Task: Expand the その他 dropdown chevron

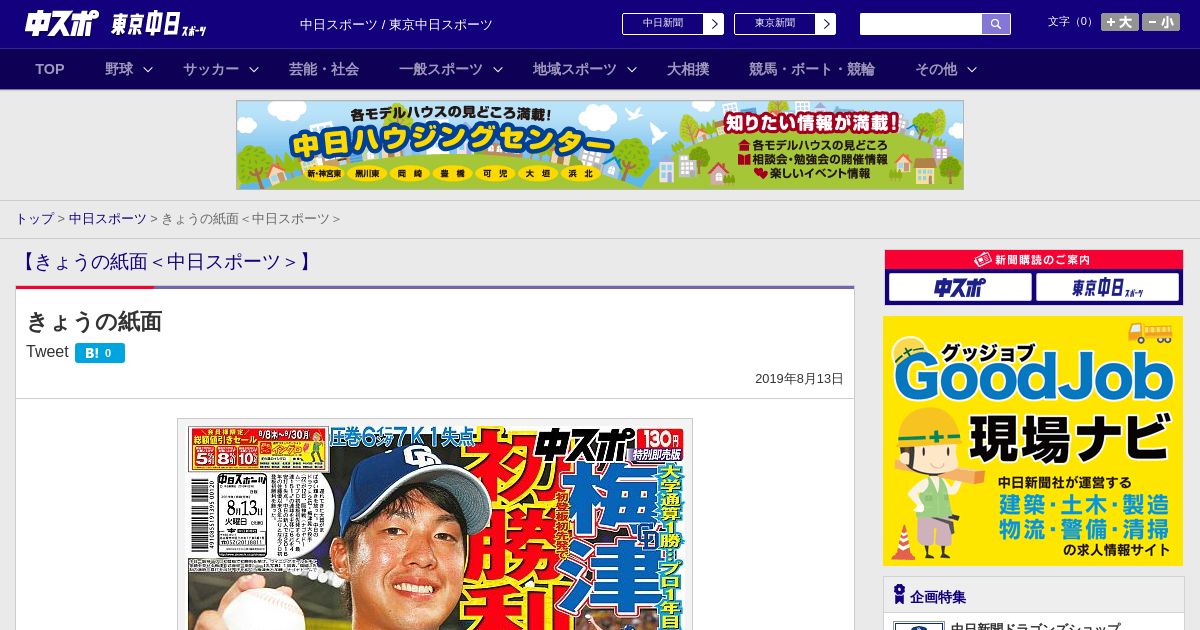Action: coord(972,69)
